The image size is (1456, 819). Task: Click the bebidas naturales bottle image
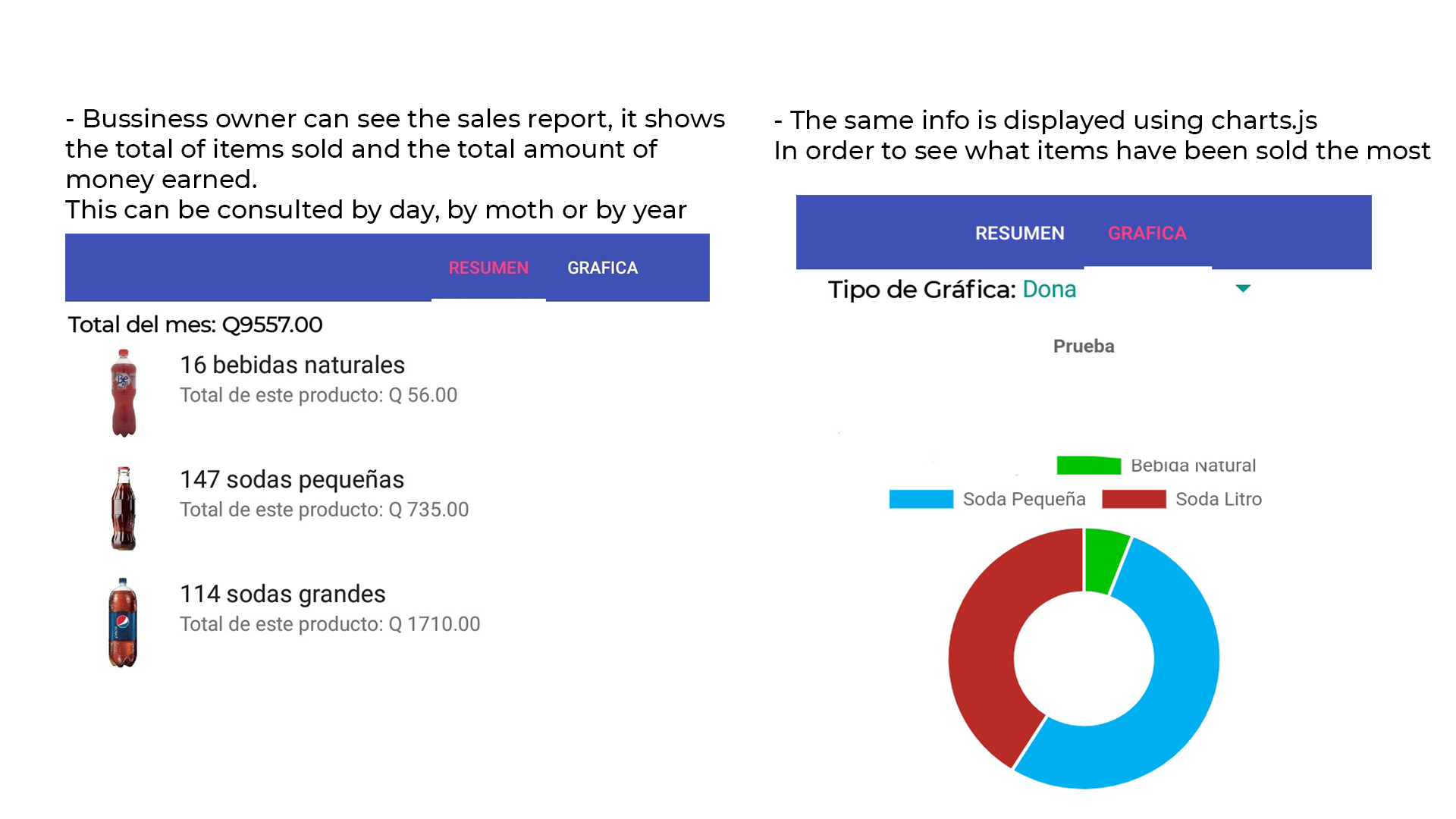click(x=124, y=393)
